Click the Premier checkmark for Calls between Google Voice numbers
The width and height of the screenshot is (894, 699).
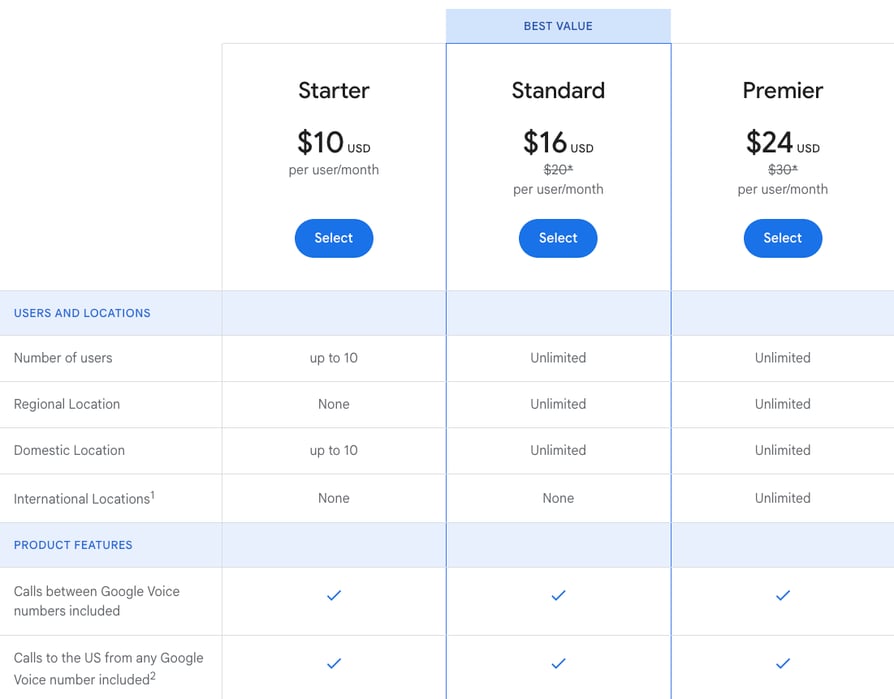[x=783, y=595]
